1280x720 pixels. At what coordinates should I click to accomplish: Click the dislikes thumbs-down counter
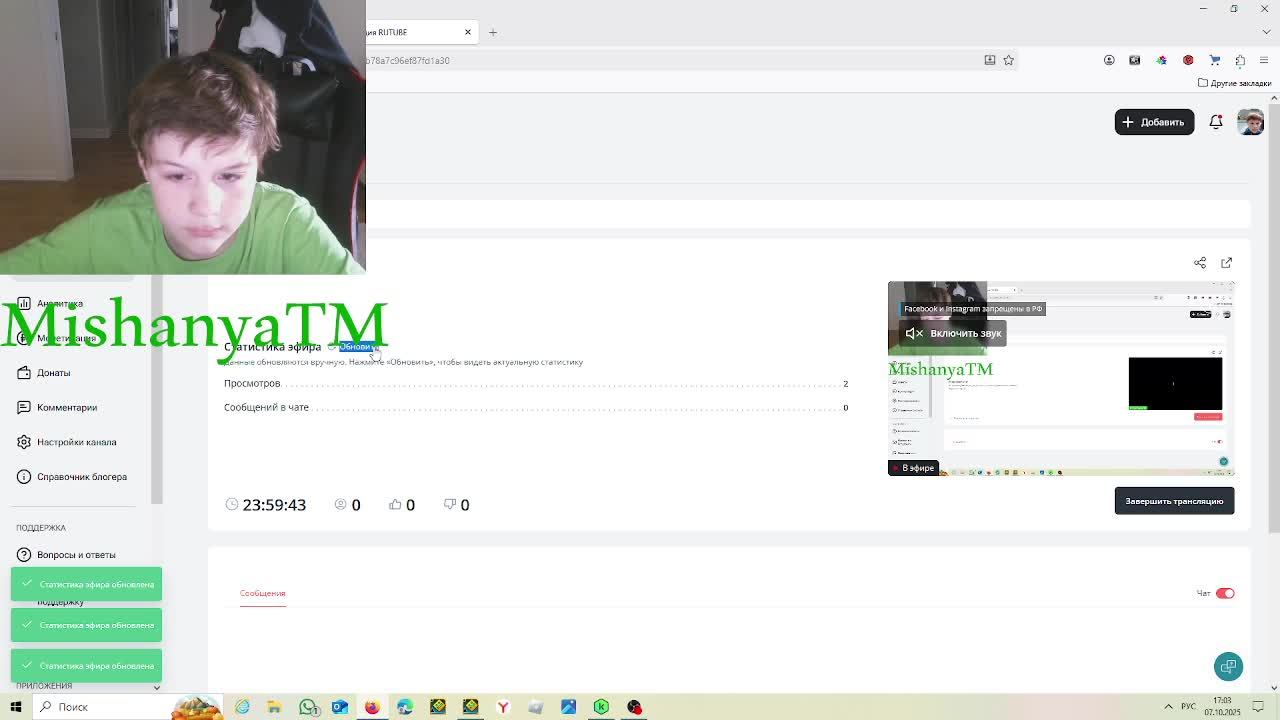[x=456, y=505]
